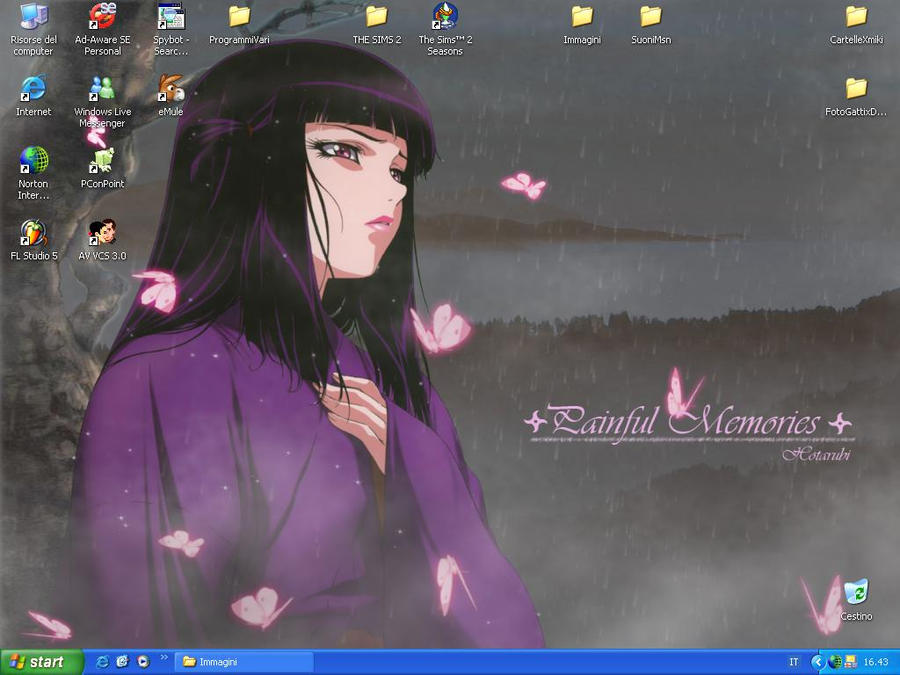Switch to the Immagini taskbar window

[244, 662]
